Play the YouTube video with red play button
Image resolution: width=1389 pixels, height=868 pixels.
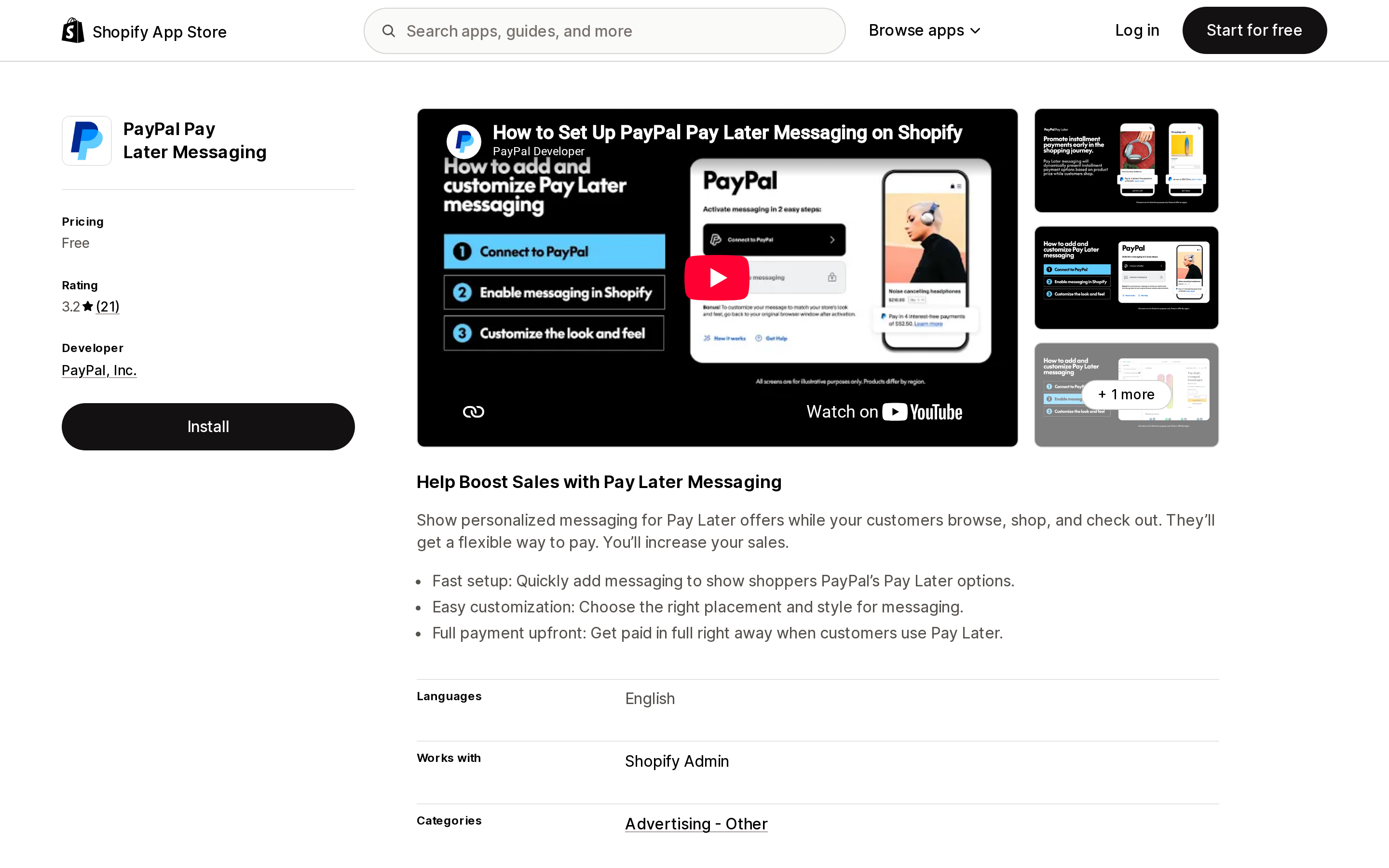point(717,278)
